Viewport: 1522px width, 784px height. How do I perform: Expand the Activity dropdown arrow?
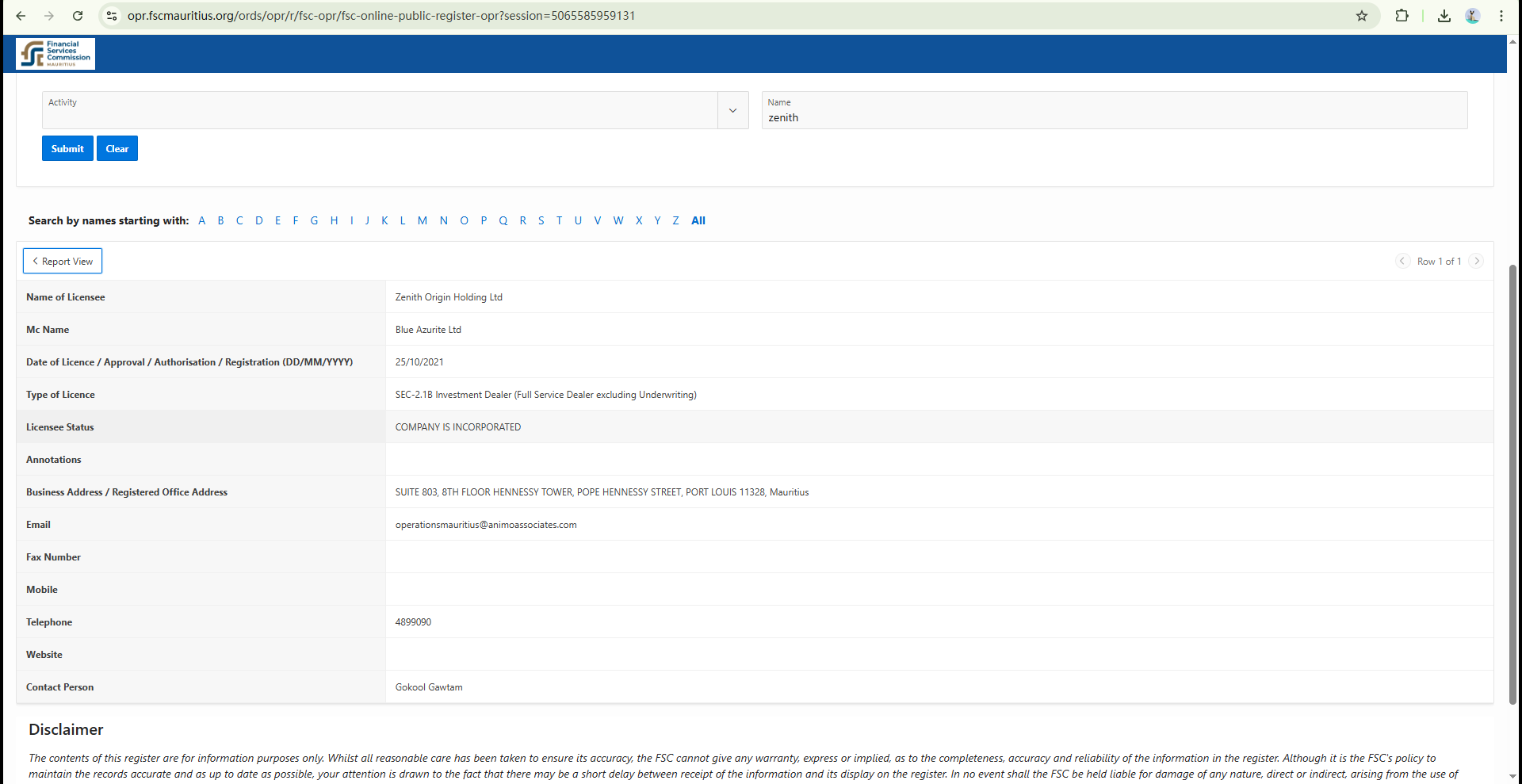pos(732,110)
